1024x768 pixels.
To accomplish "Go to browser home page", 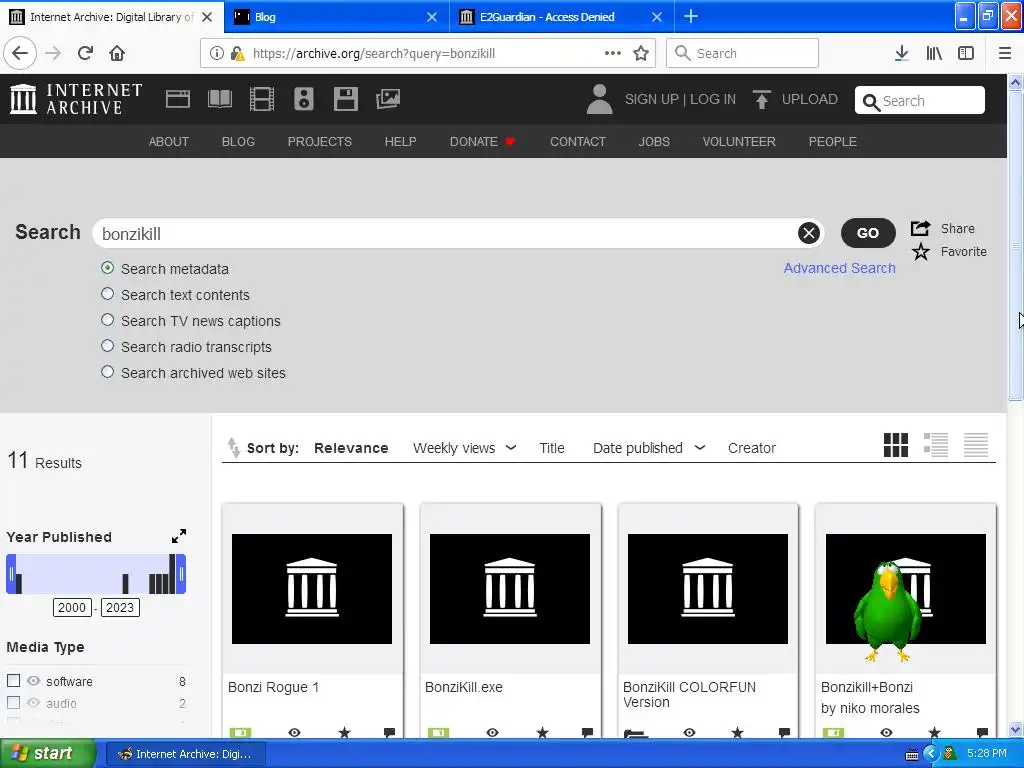I will [117, 54].
